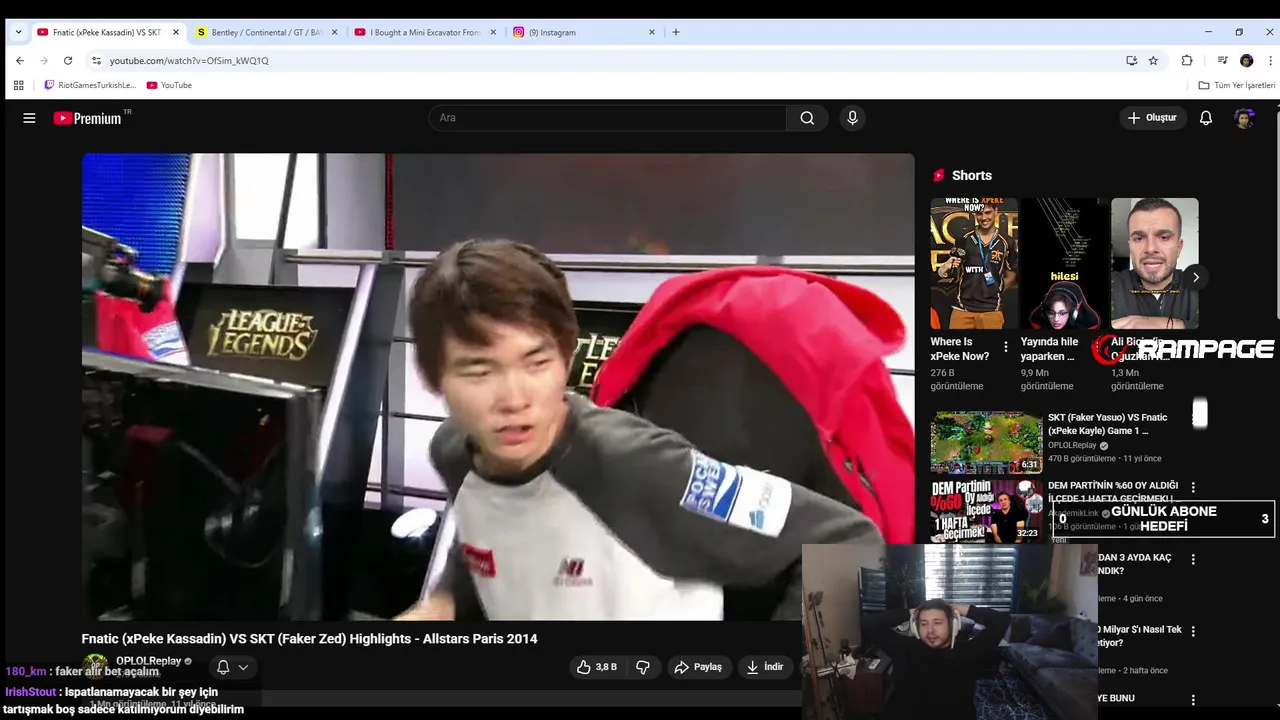
Task: Download the video with İndir
Action: 765,667
